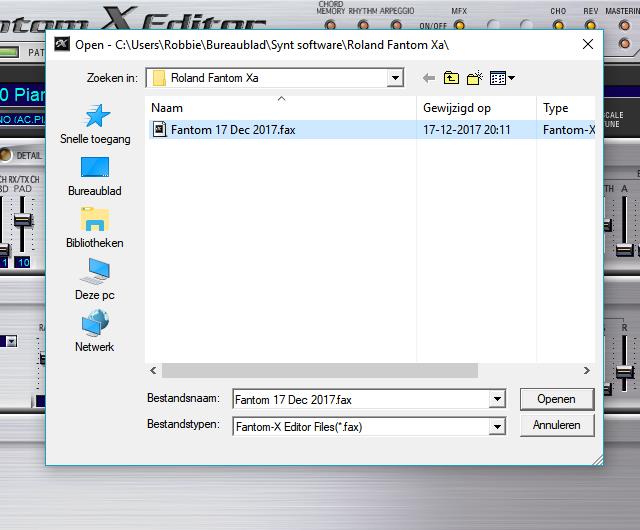
Task: Click the dialog's FX title bar icon
Action: pos(62,44)
